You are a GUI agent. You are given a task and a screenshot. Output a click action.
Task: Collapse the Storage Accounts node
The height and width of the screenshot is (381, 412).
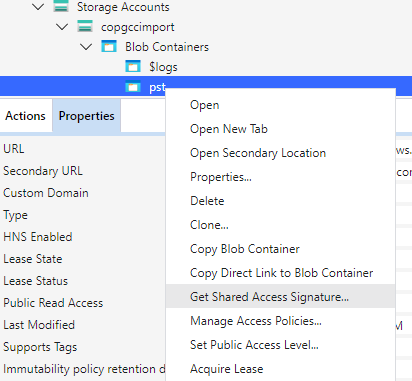point(38,7)
